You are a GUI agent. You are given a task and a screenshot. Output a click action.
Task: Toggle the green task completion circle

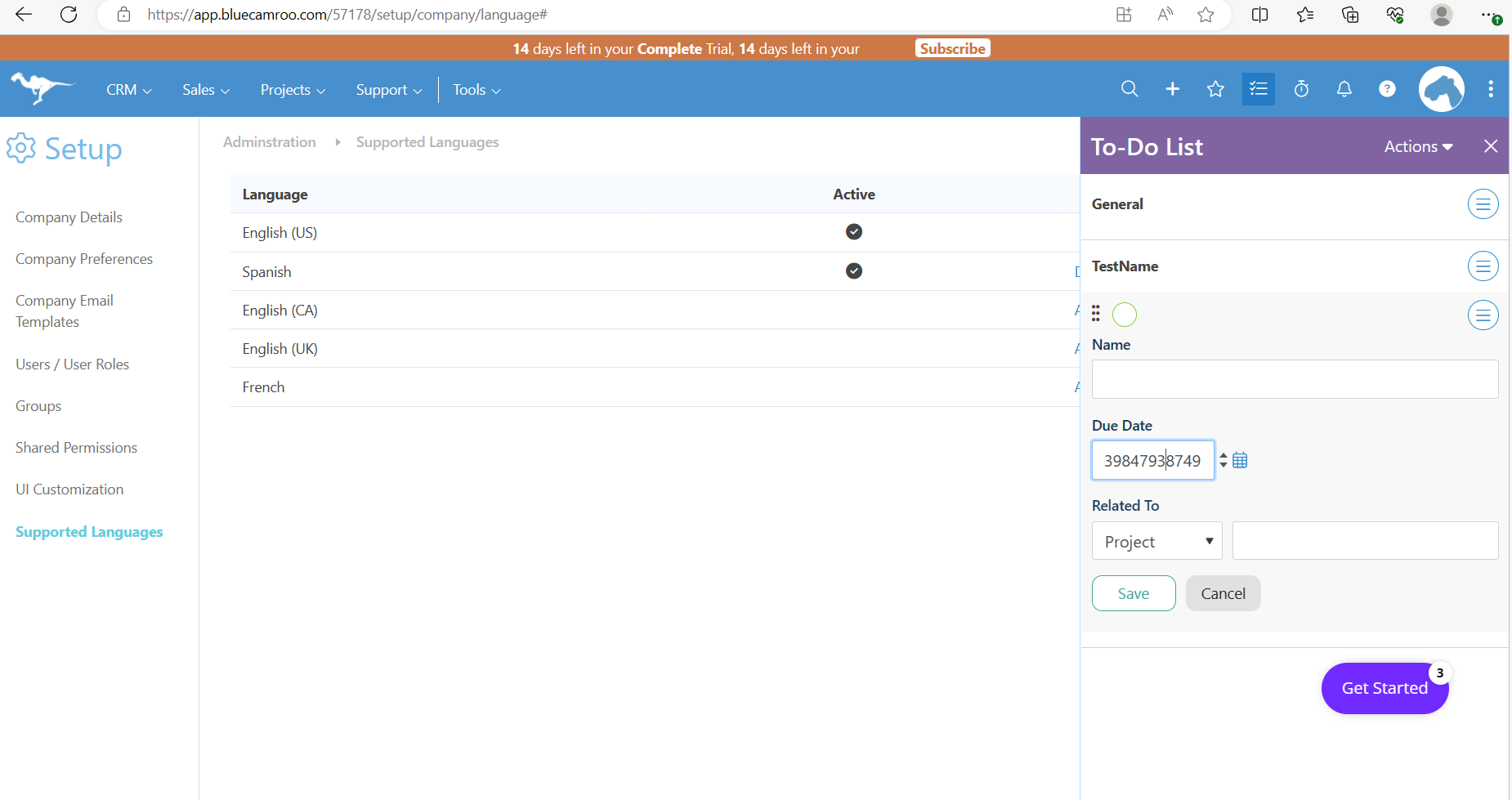(x=1125, y=315)
